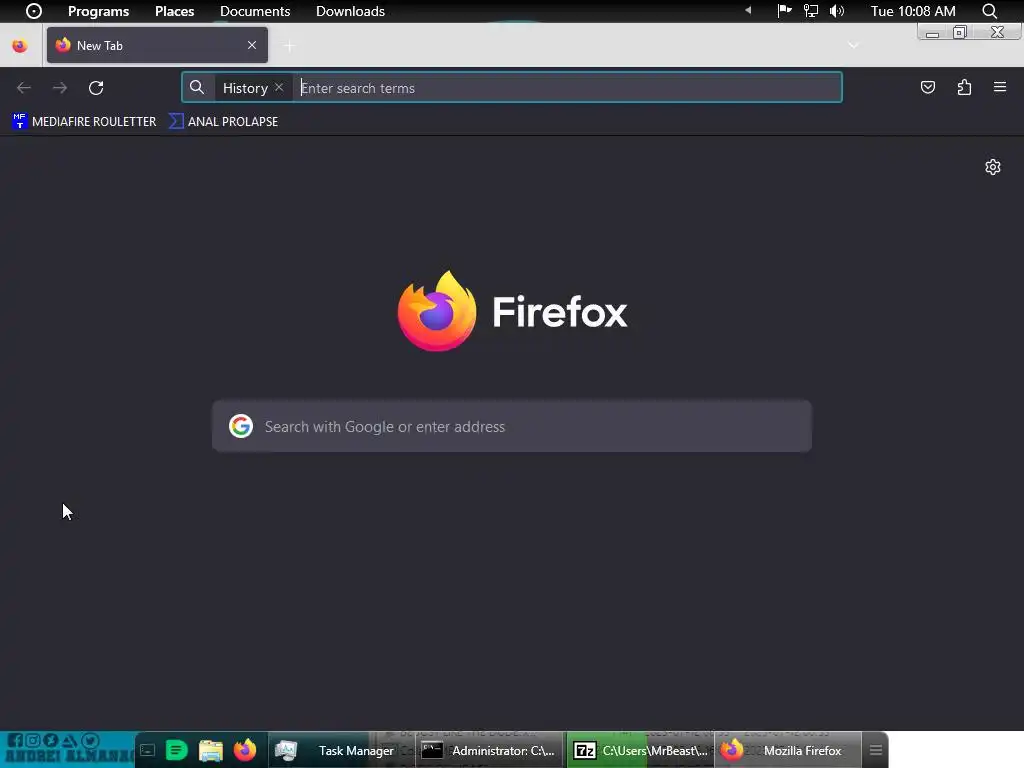1024x768 pixels.
Task: Open the Programs menu
Action: 99,11
